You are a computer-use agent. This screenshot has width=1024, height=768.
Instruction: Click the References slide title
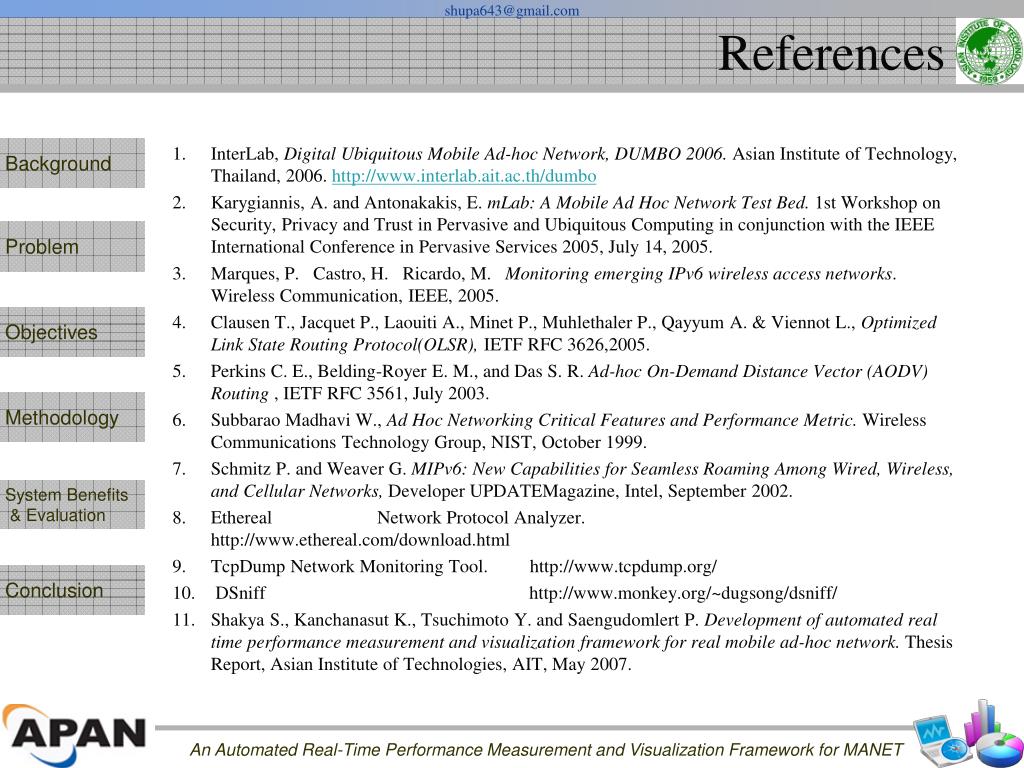coord(831,53)
